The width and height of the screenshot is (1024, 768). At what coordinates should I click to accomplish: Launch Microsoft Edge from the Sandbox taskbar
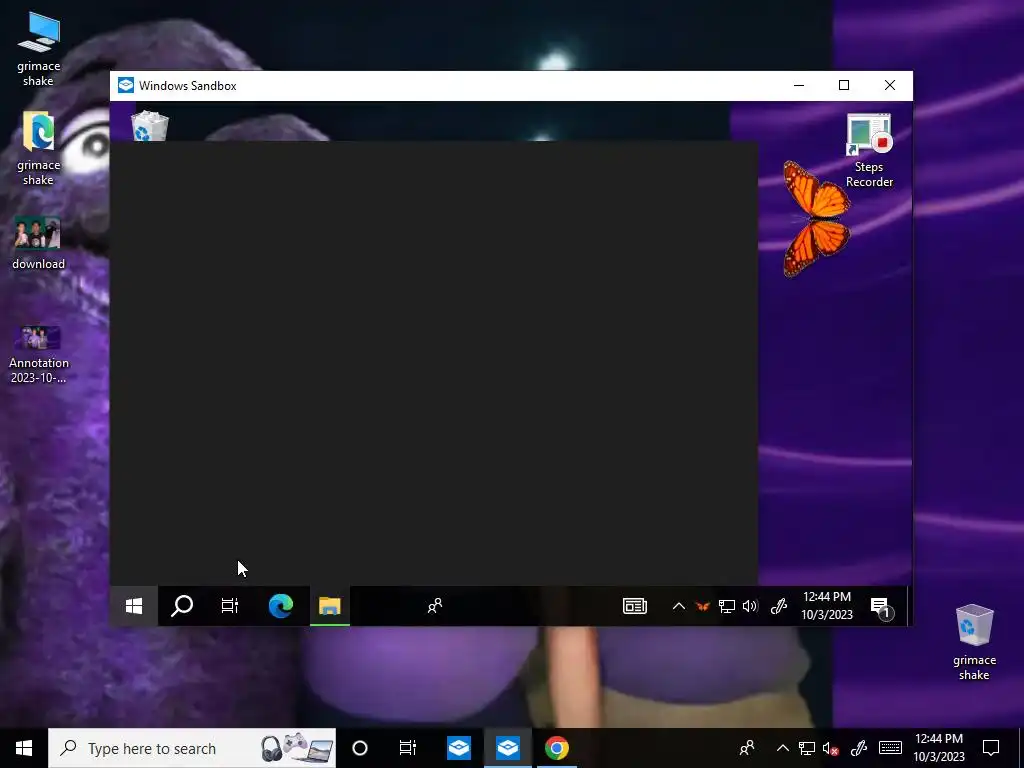click(281, 606)
